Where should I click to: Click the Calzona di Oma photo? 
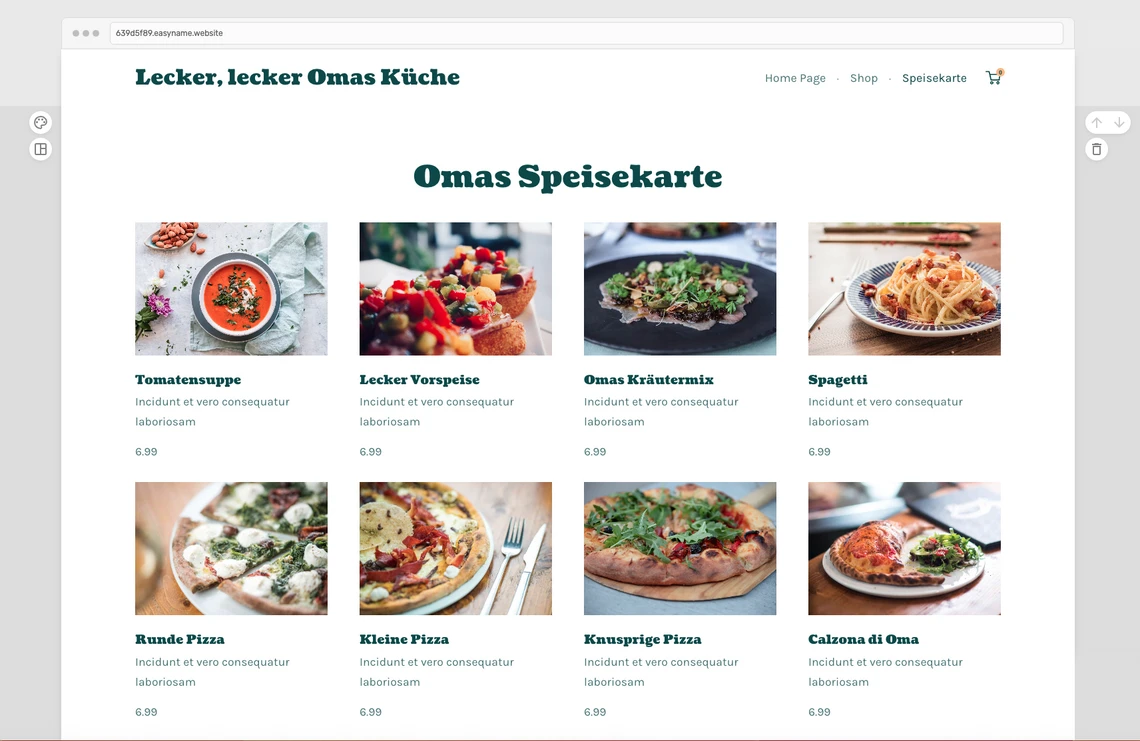click(x=904, y=548)
